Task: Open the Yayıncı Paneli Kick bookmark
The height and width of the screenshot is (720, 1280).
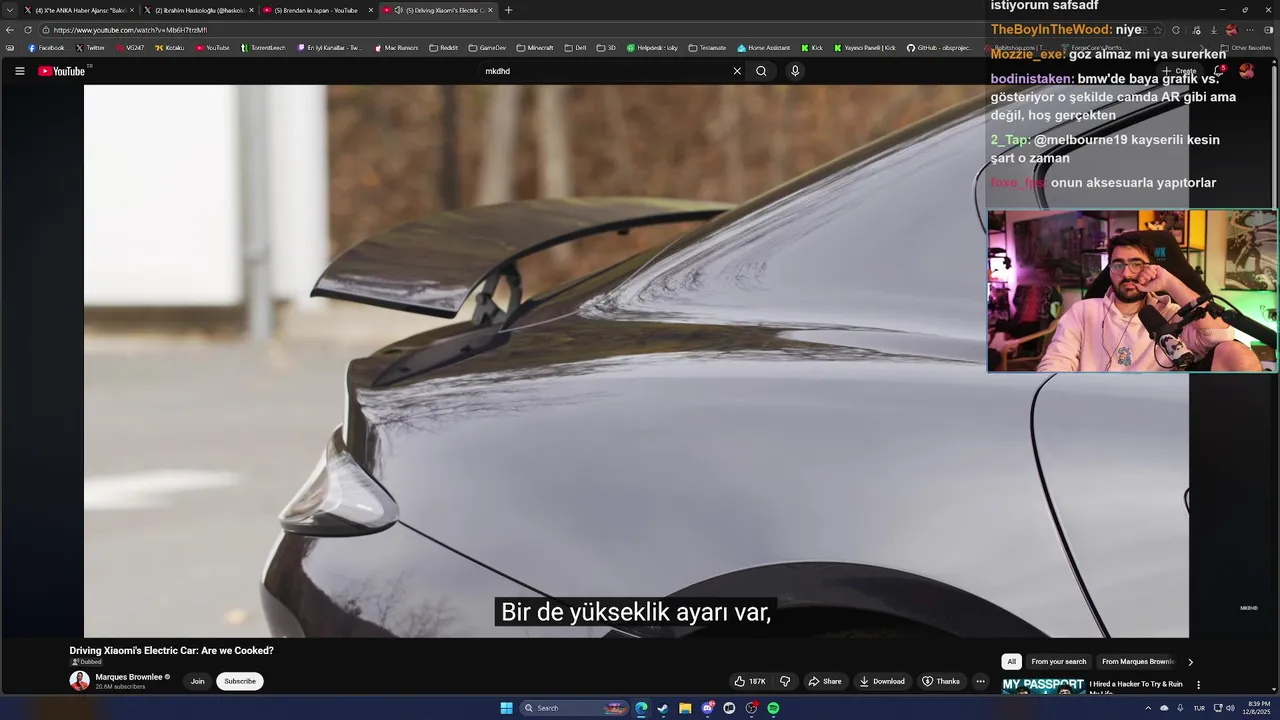Action: 867,48
